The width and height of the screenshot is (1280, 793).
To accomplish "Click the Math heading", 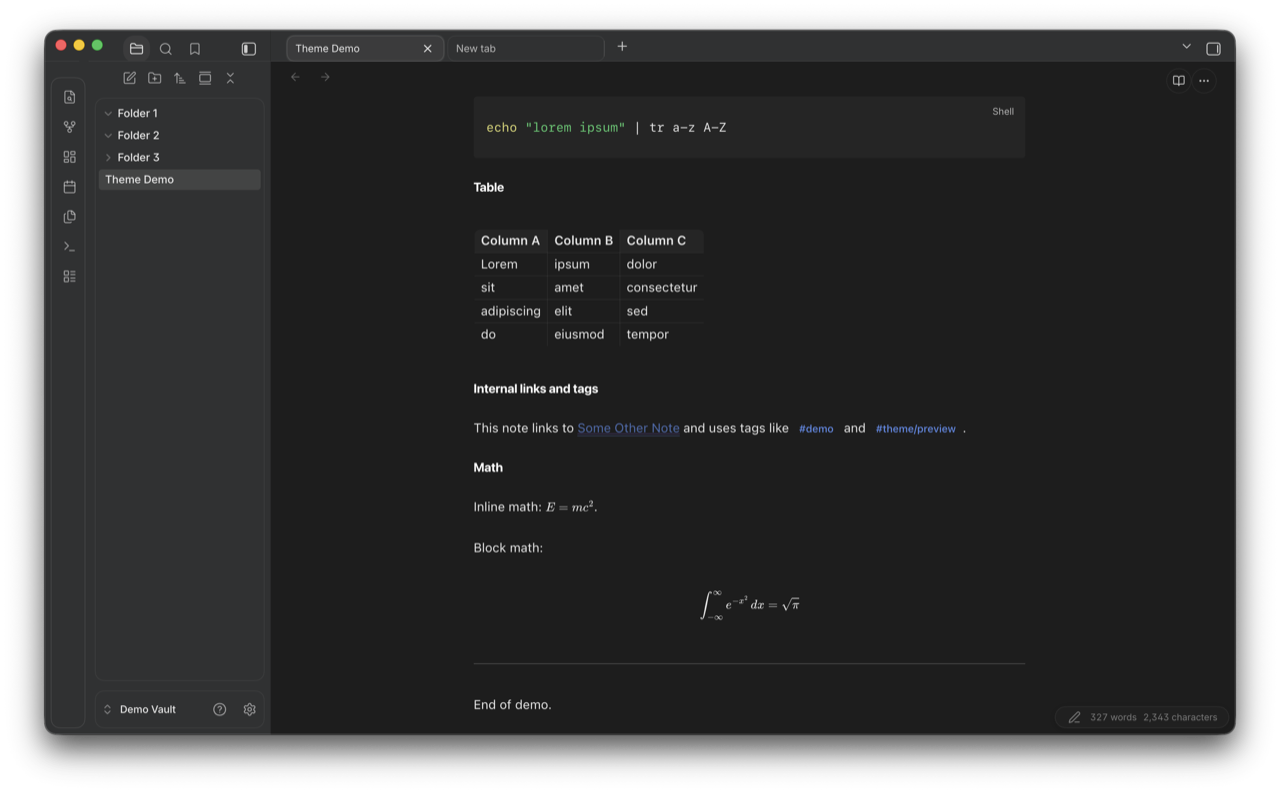I will [488, 468].
